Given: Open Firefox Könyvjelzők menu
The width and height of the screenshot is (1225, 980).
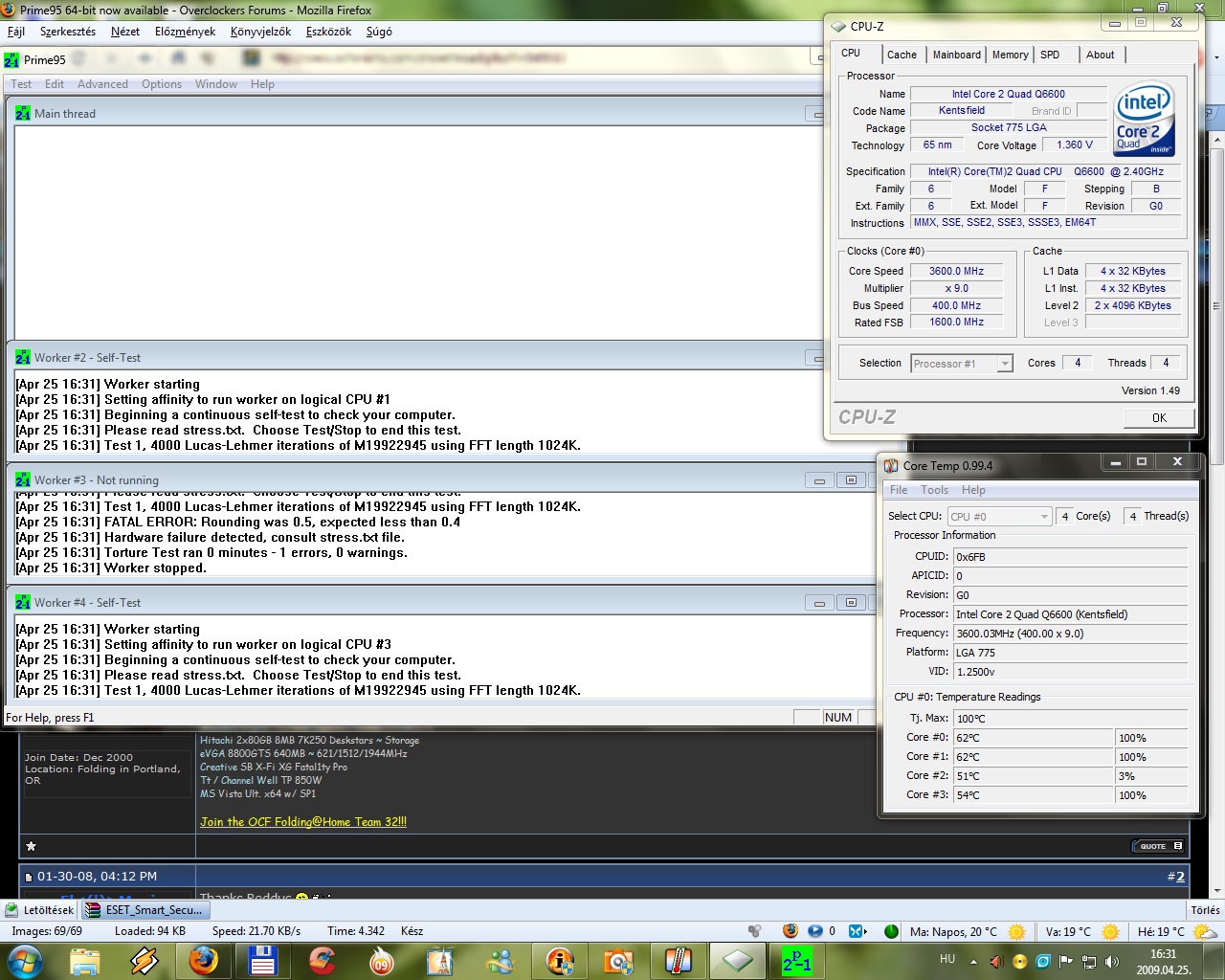Looking at the screenshot, I should click(260, 32).
